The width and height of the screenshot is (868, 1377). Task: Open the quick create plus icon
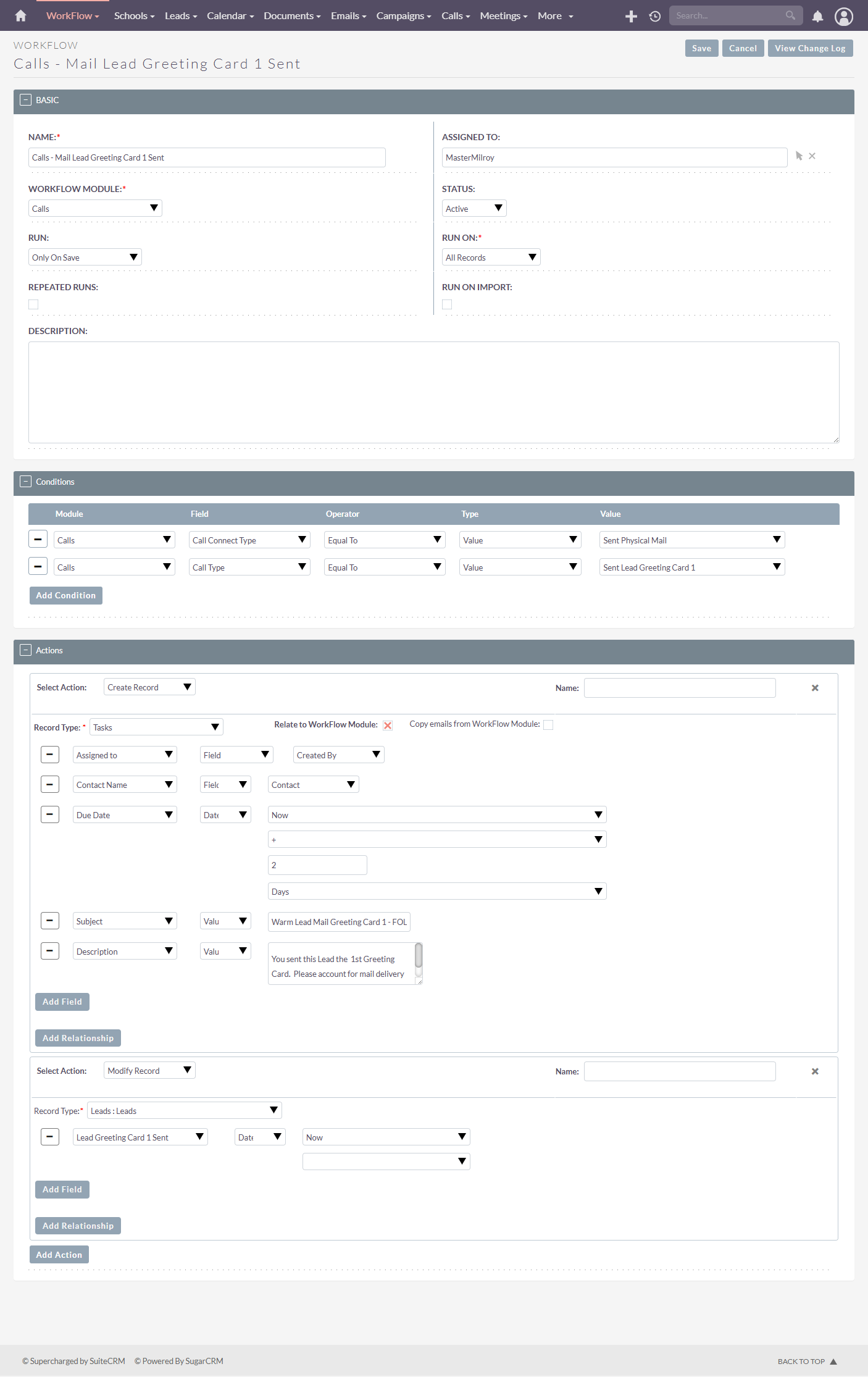[631, 16]
